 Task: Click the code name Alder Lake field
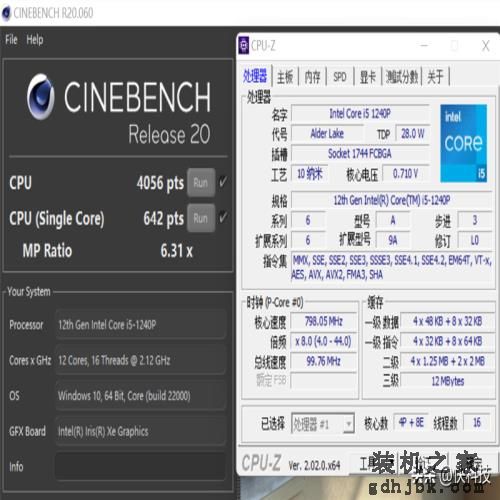327,134
